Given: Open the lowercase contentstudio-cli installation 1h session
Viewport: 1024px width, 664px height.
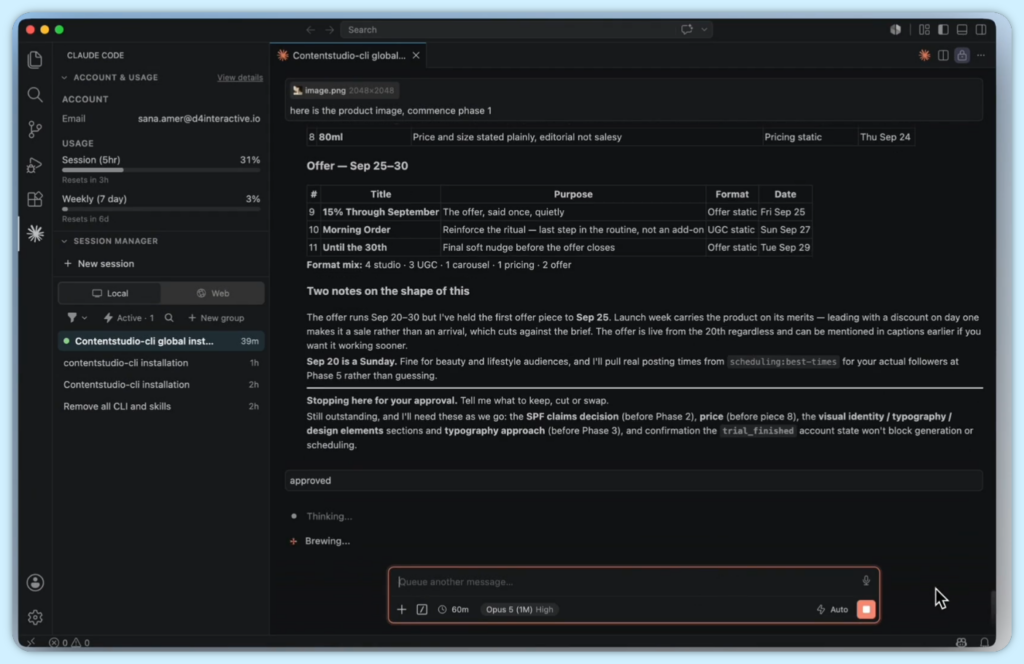Looking at the screenshot, I should click(x=161, y=363).
